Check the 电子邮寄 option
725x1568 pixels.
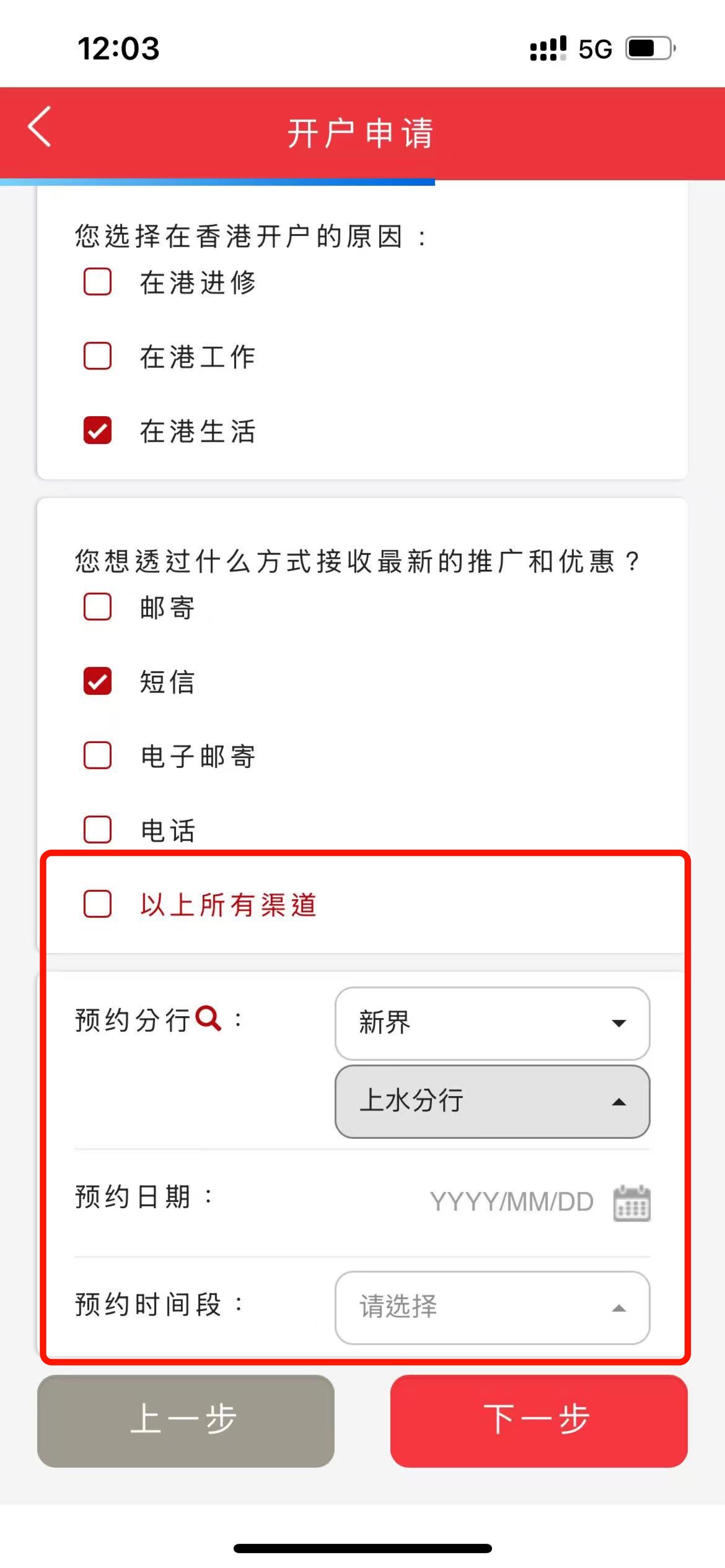[97, 757]
